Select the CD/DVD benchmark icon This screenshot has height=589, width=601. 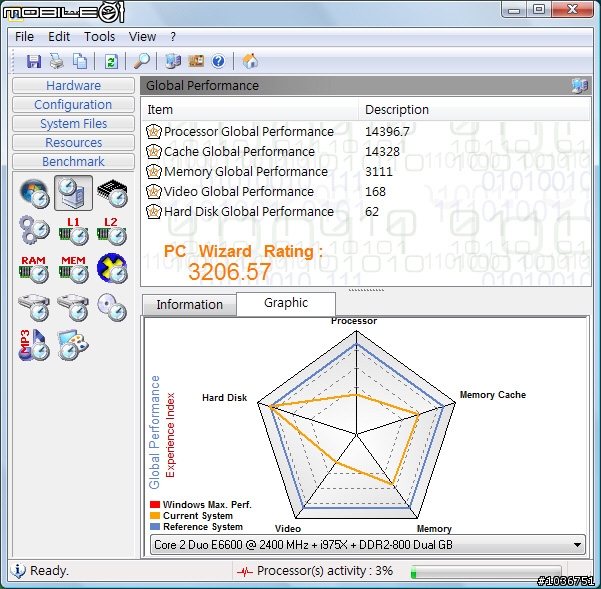pyautogui.click(x=112, y=307)
